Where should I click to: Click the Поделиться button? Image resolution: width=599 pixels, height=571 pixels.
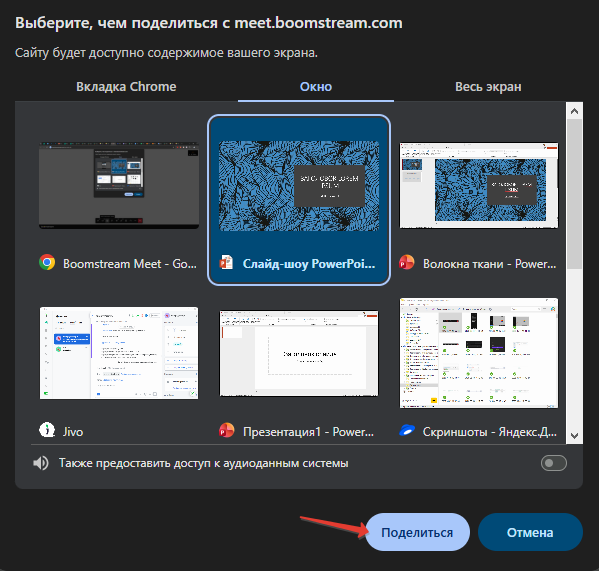[x=417, y=532]
